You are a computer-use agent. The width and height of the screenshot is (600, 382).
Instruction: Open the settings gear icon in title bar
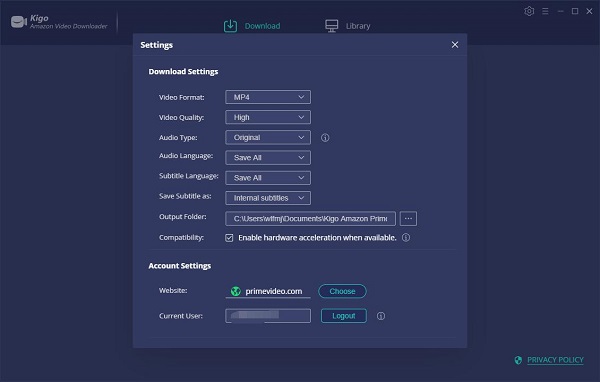pyautogui.click(x=529, y=11)
